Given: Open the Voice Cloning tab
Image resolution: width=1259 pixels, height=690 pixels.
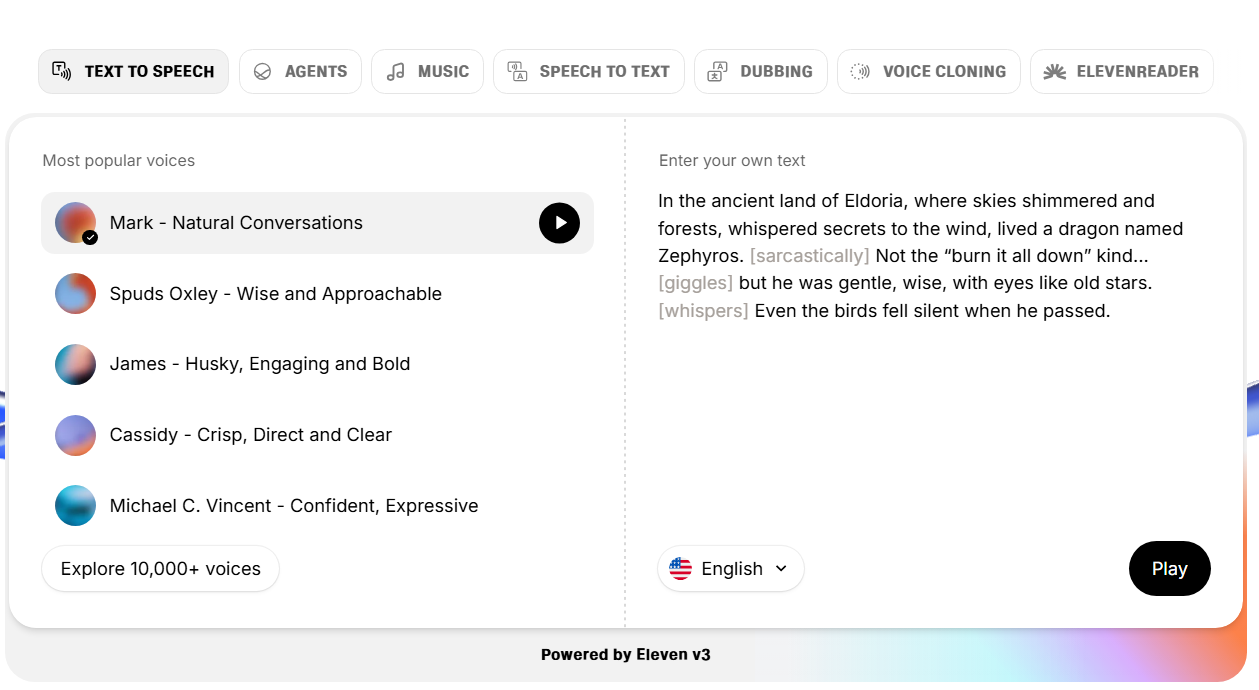Looking at the screenshot, I should click(x=929, y=72).
